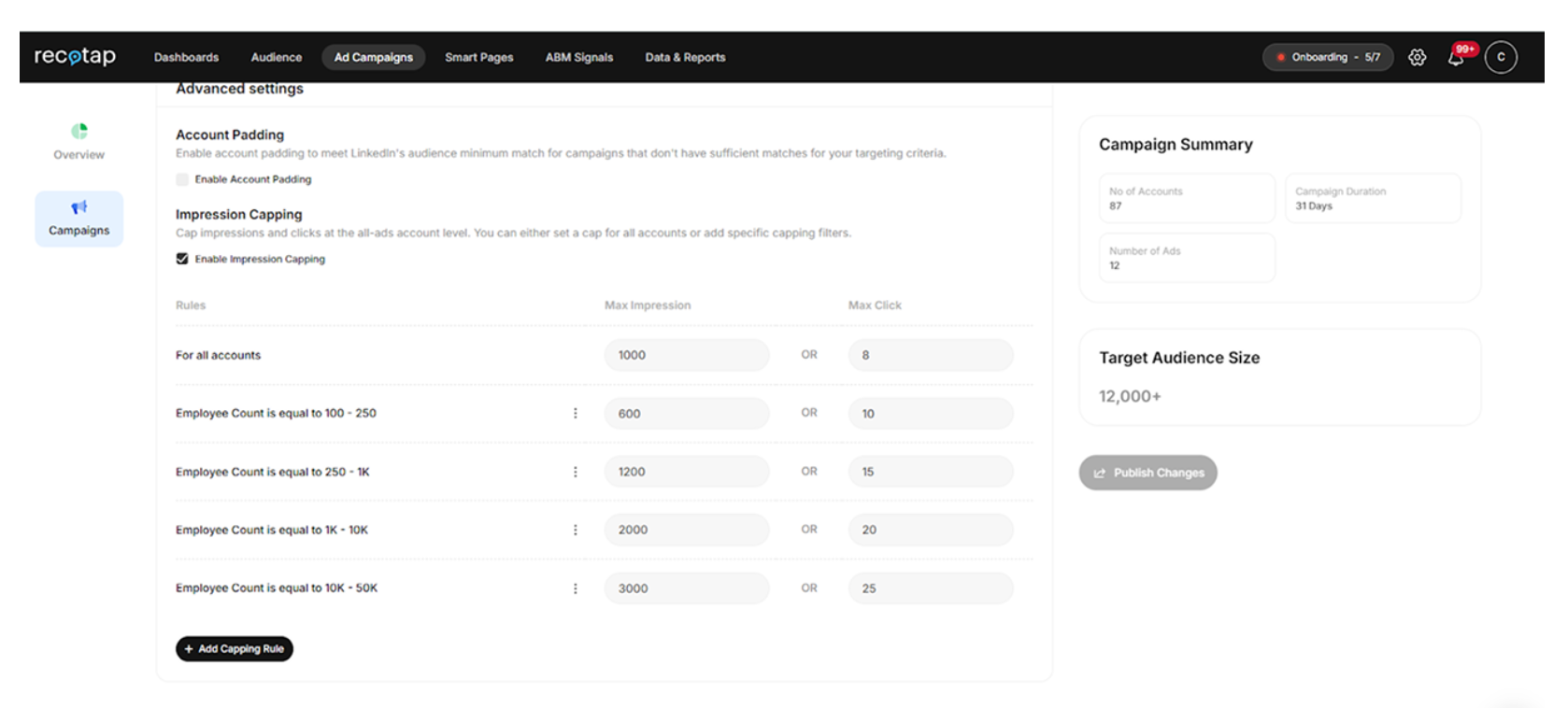Click Add Capping Rule button
Image resolution: width=1568 pixels, height=708 pixels.
[x=235, y=649]
